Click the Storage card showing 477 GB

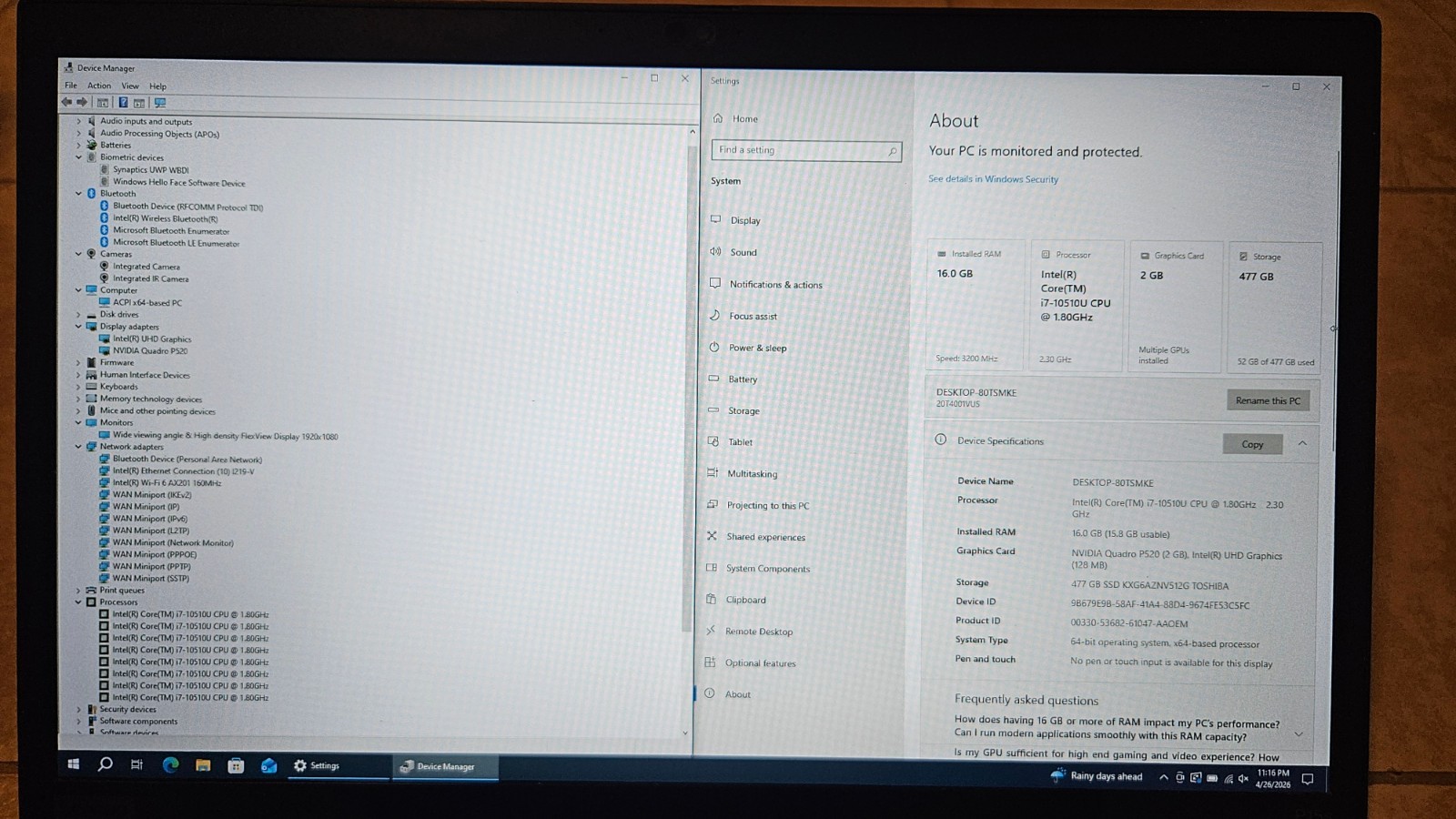coord(1275,307)
